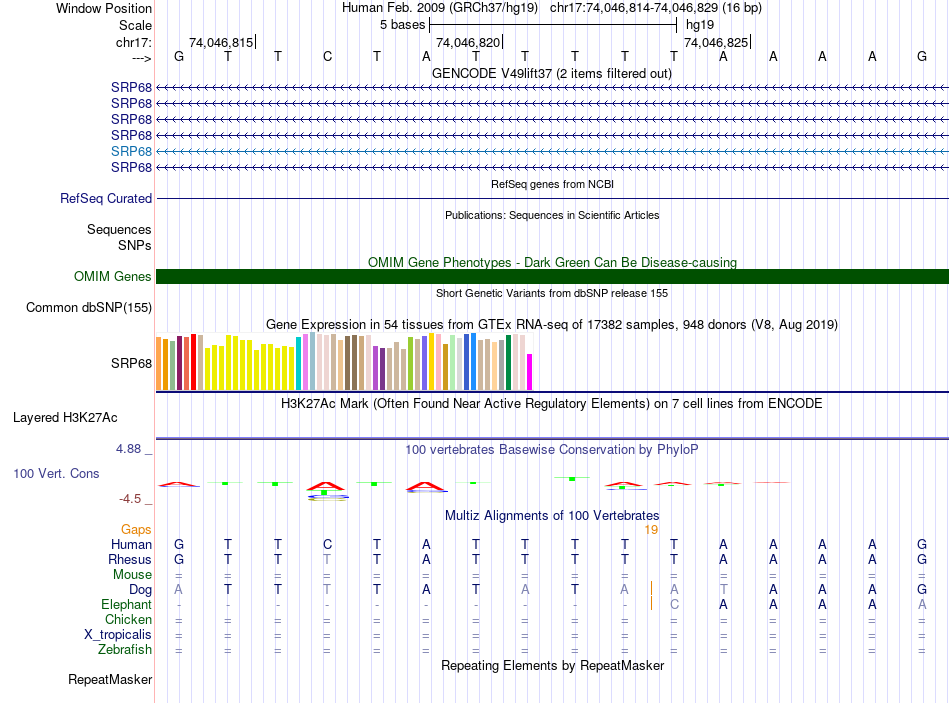
Task: Click the Window Position track label
Action: tap(104, 8)
